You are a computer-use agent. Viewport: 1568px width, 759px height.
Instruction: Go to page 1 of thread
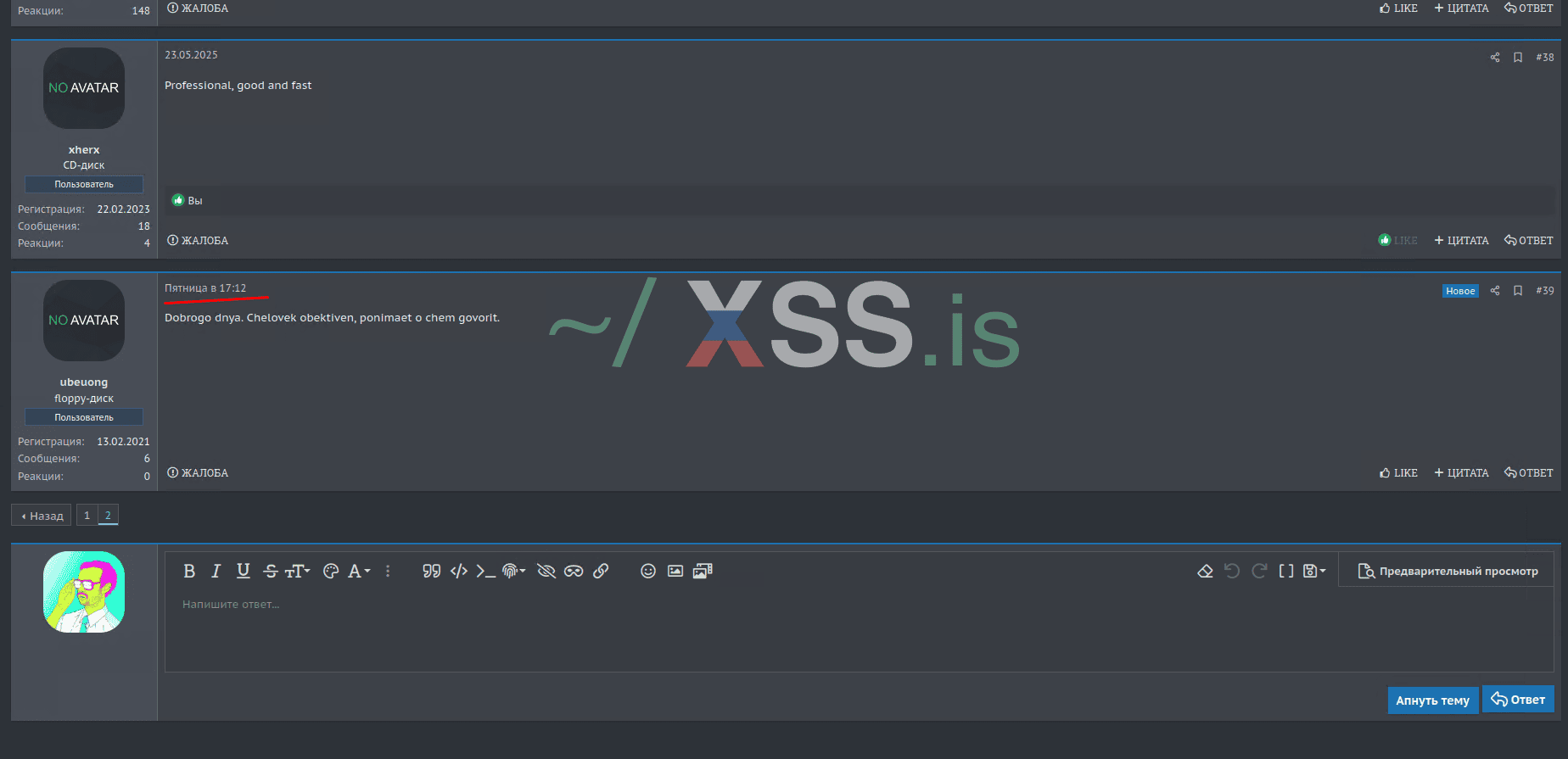tap(87, 516)
